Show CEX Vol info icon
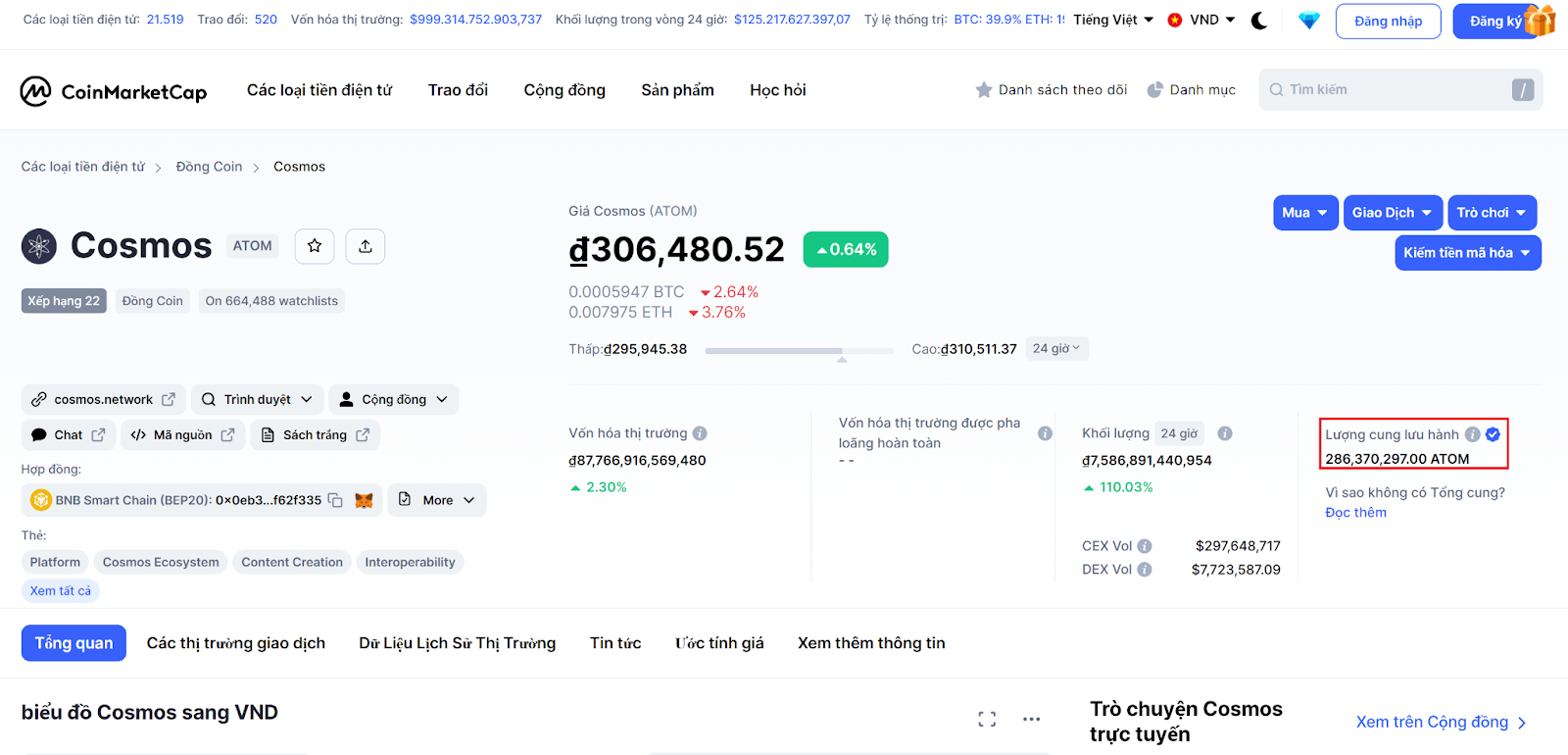This screenshot has height=755, width=1568. point(1145,546)
